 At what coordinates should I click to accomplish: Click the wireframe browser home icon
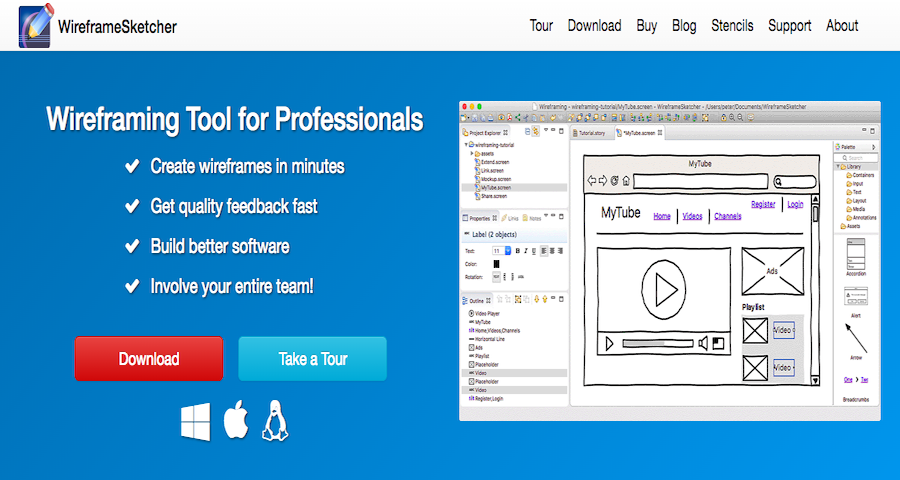[626, 181]
